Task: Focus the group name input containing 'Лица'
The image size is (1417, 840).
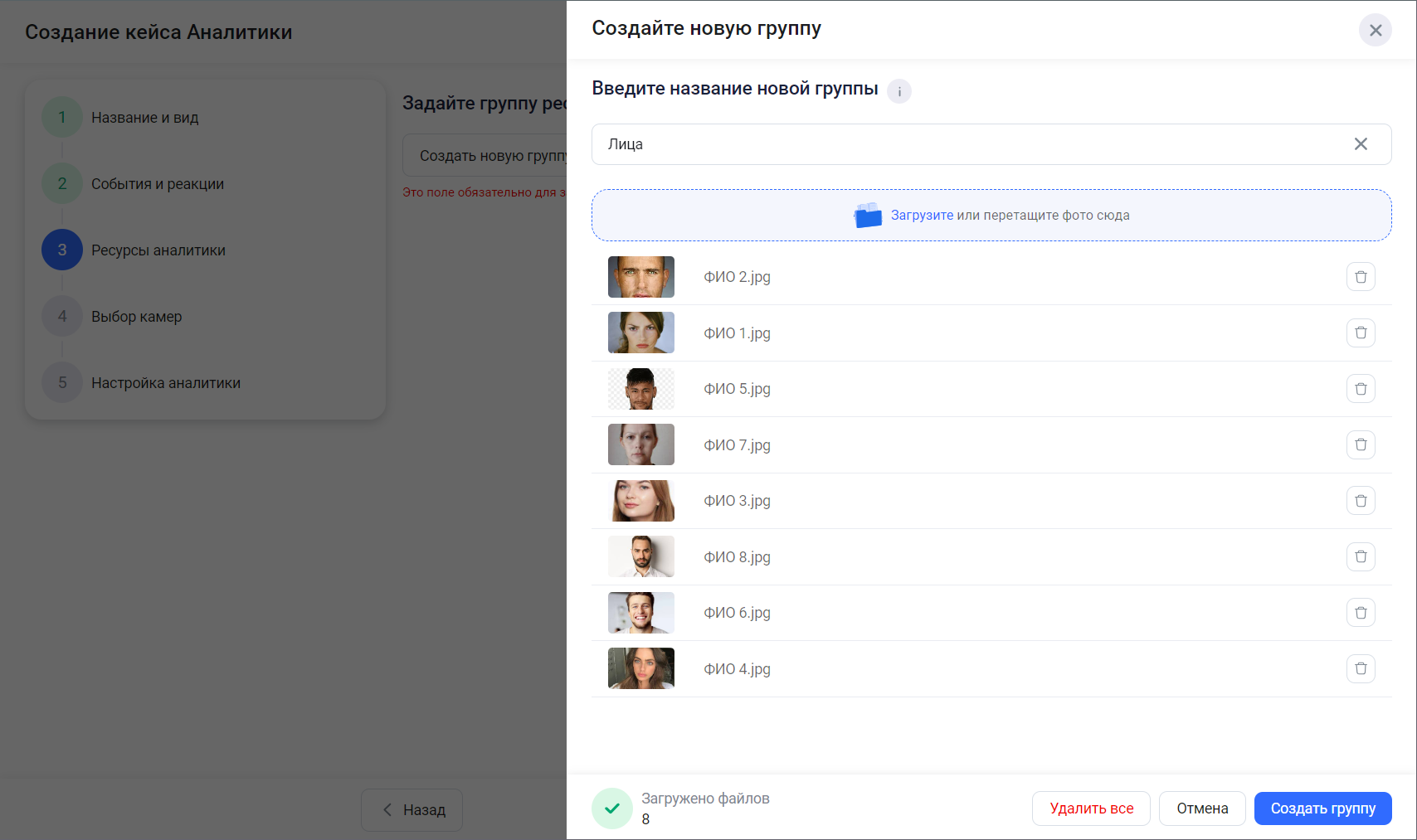Action: (971, 144)
